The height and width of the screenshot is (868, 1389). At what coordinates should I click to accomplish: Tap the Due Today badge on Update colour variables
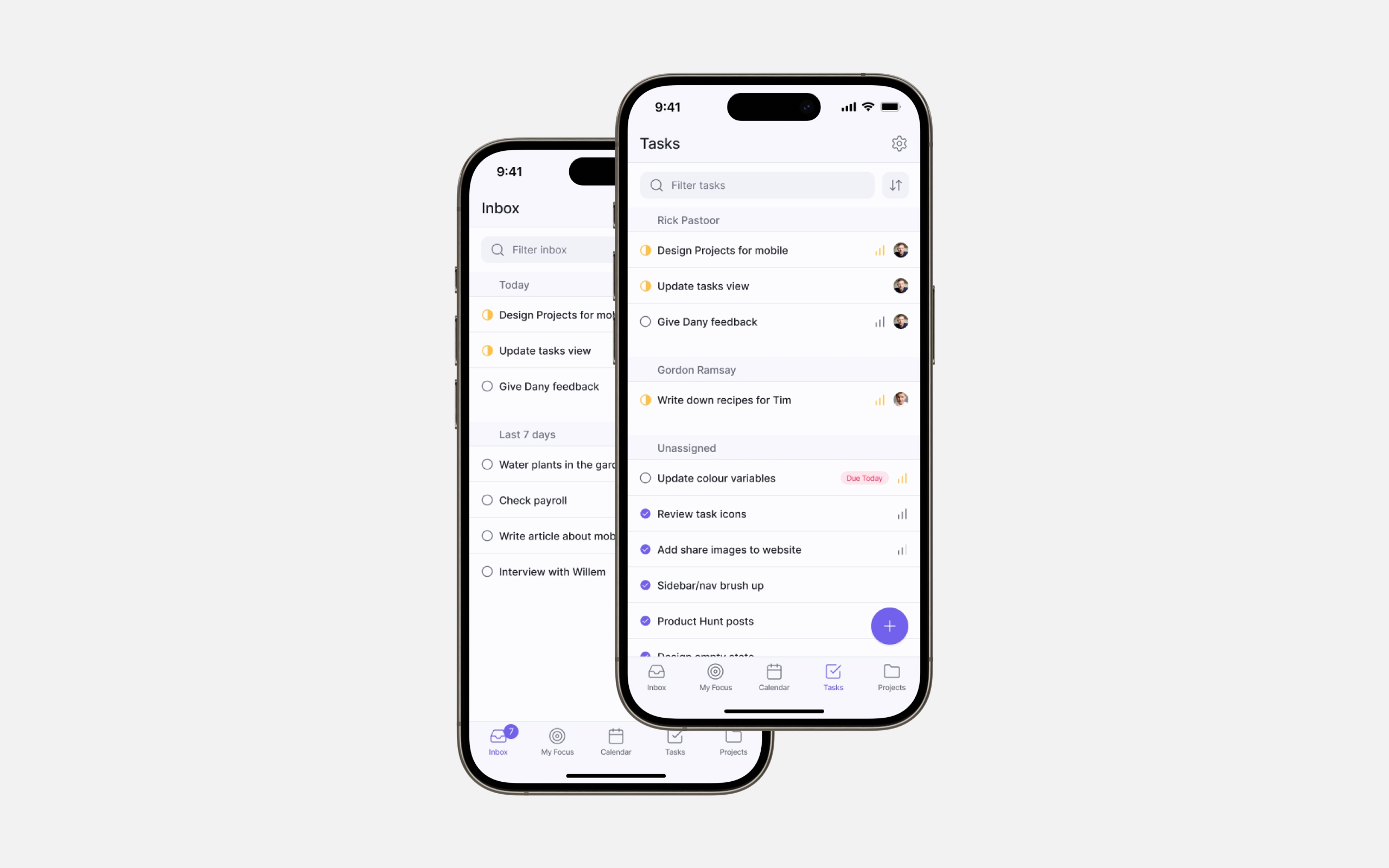863,478
